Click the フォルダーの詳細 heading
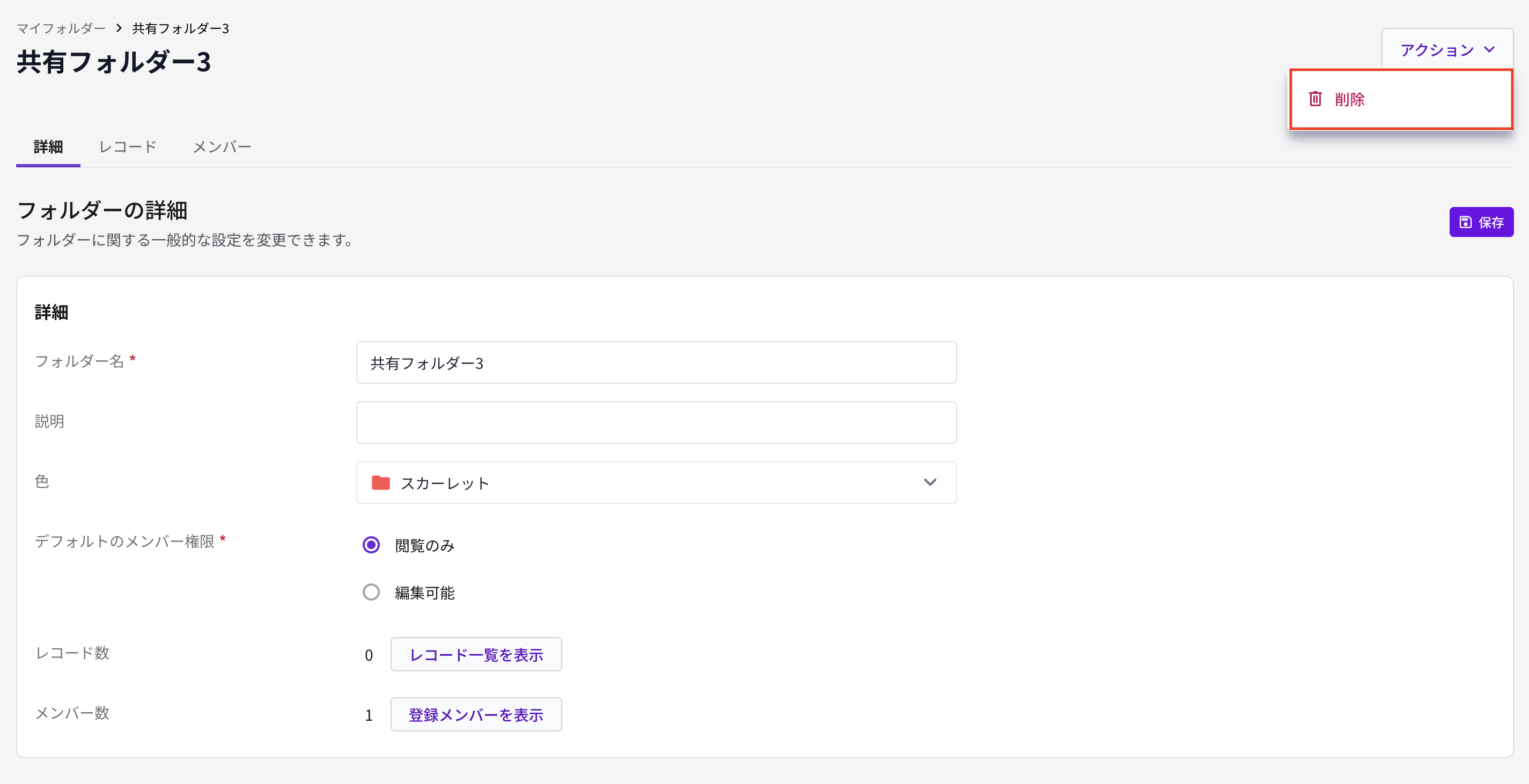The width and height of the screenshot is (1529, 784). pyautogui.click(x=102, y=210)
